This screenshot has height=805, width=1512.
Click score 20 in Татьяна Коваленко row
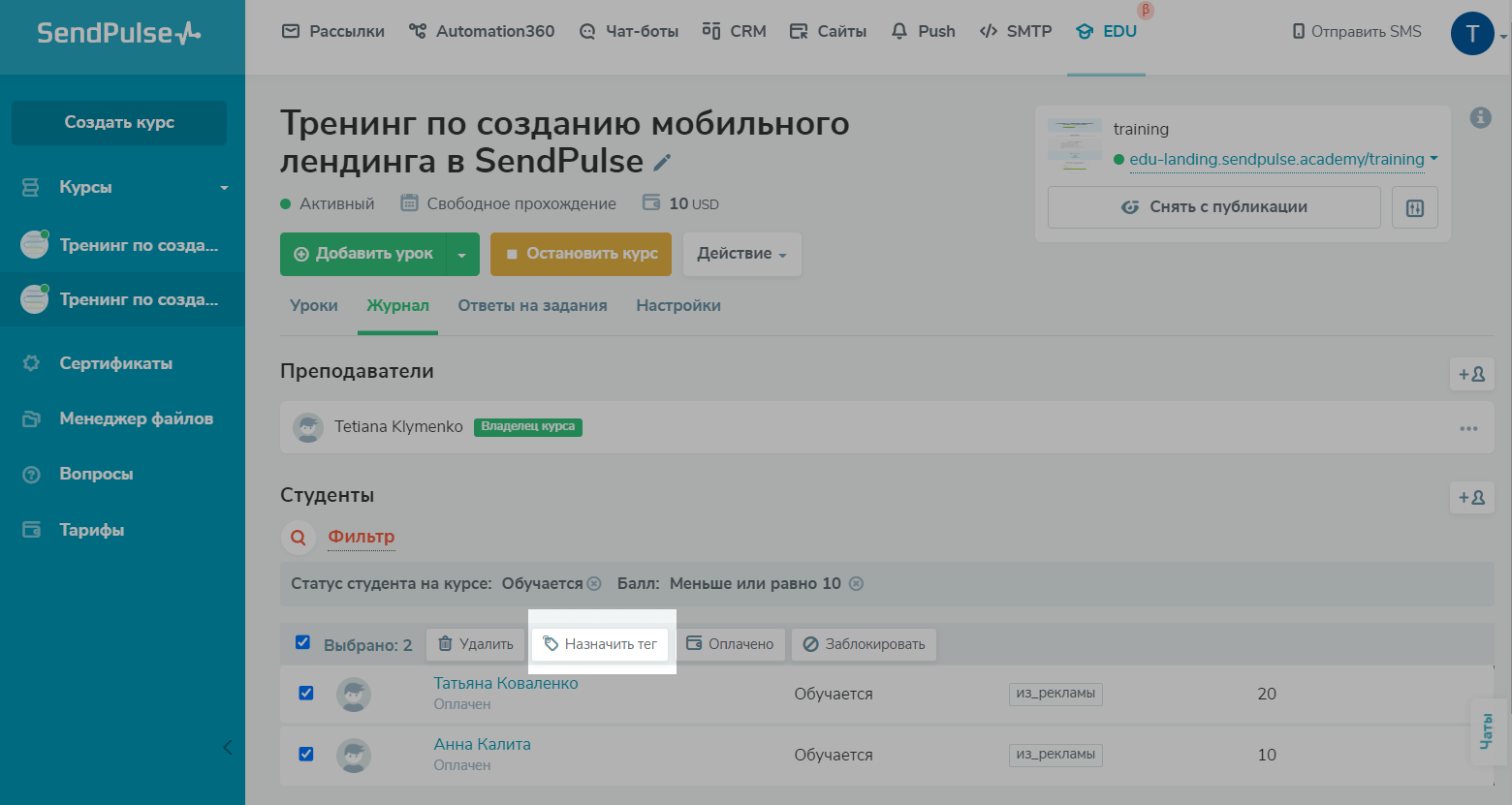click(1267, 695)
